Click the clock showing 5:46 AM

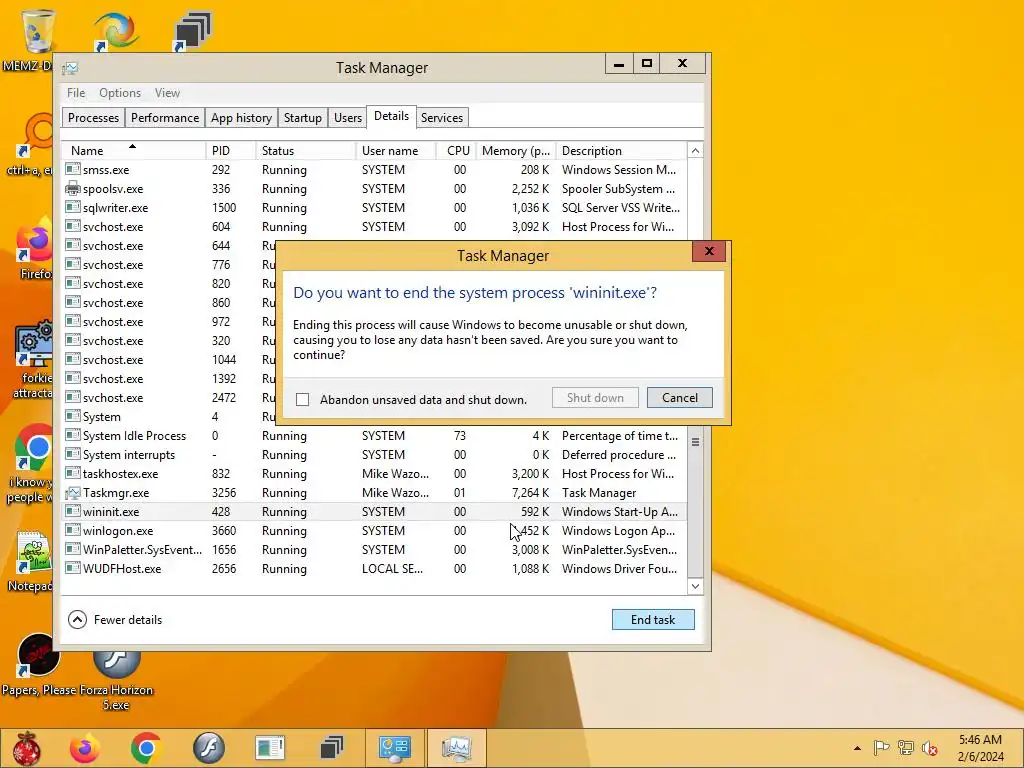click(x=980, y=748)
